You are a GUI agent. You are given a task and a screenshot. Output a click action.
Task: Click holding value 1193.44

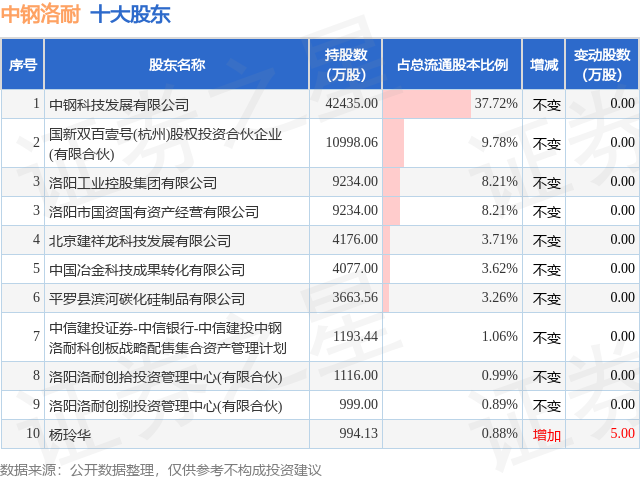pos(356,336)
